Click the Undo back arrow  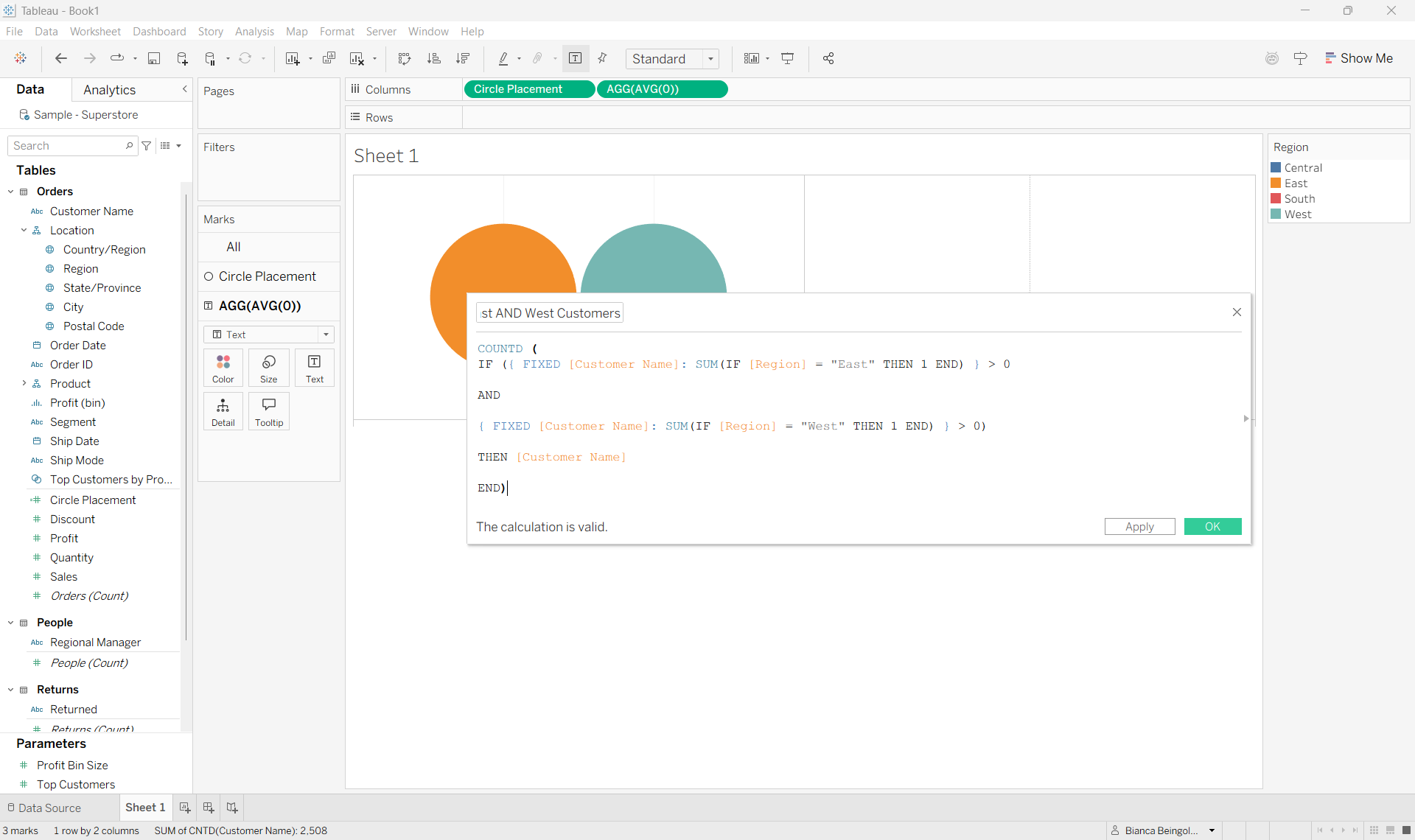click(x=61, y=58)
